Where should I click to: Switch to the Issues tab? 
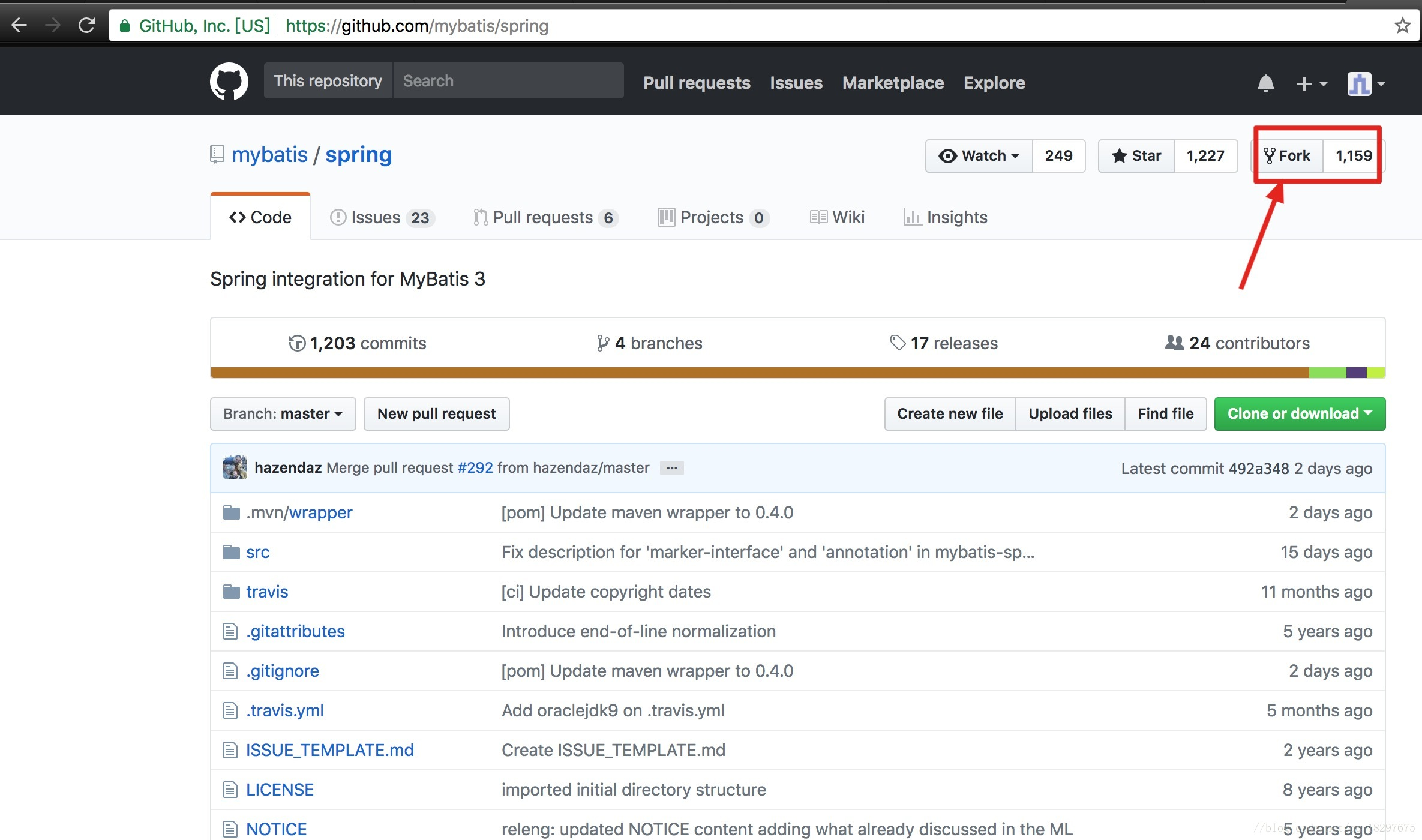pyautogui.click(x=382, y=217)
